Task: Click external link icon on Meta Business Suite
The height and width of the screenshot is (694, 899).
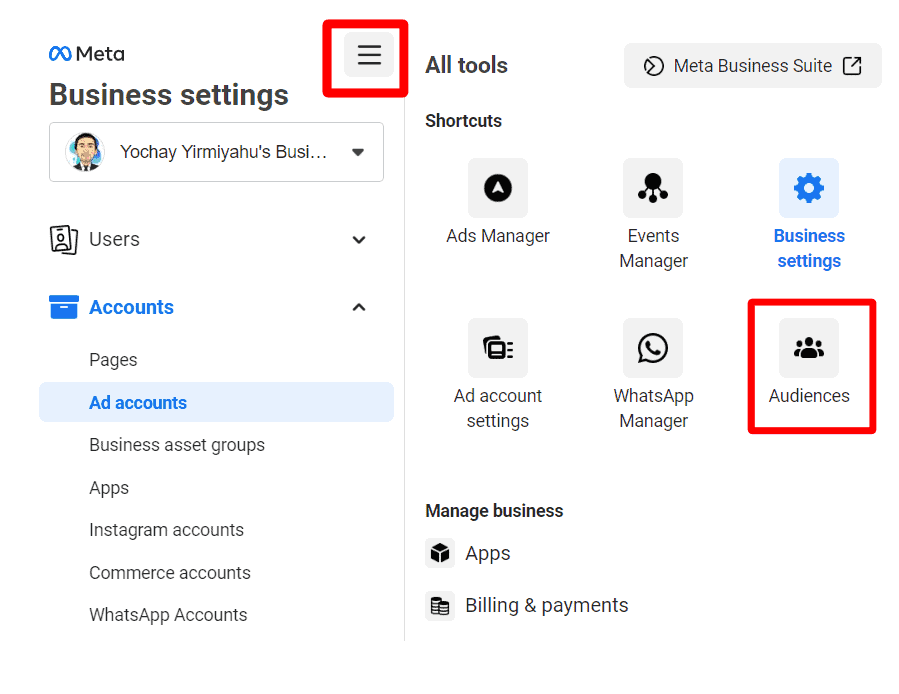Action: click(852, 66)
